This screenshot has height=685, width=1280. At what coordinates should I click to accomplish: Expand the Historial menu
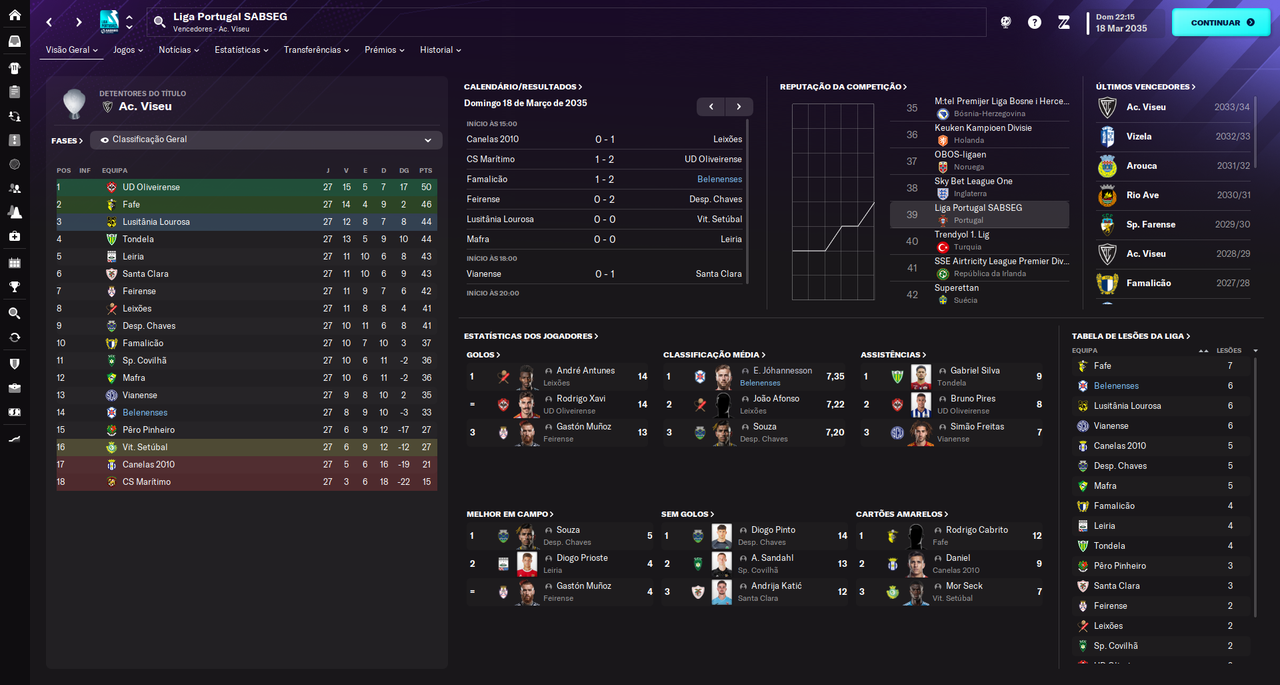pos(440,50)
